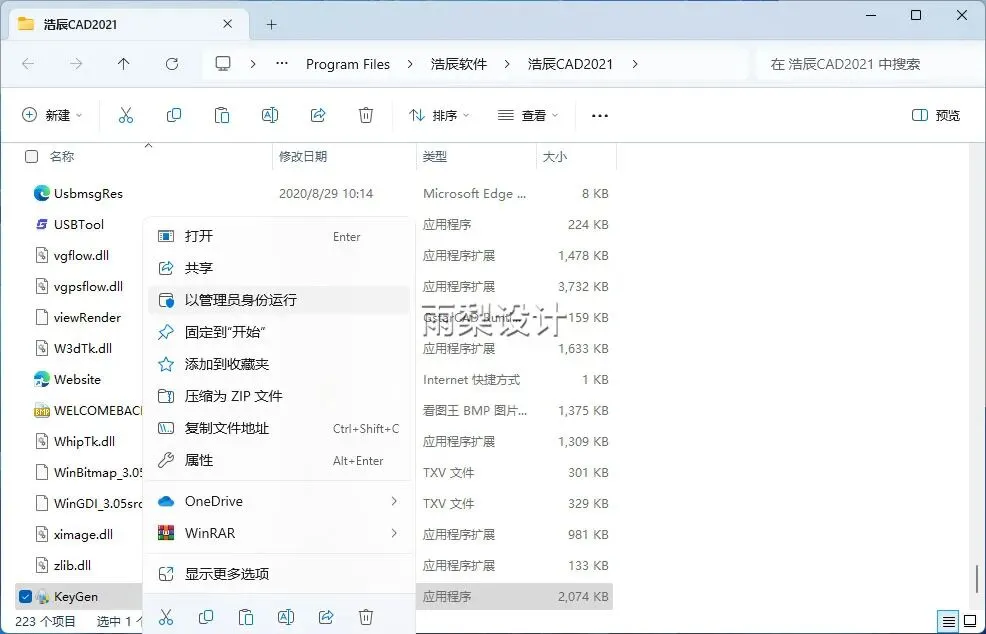Show hidden path with the address bar ellipsis
Image resolution: width=986 pixels, height=634 pixels.
pos(282,64)
